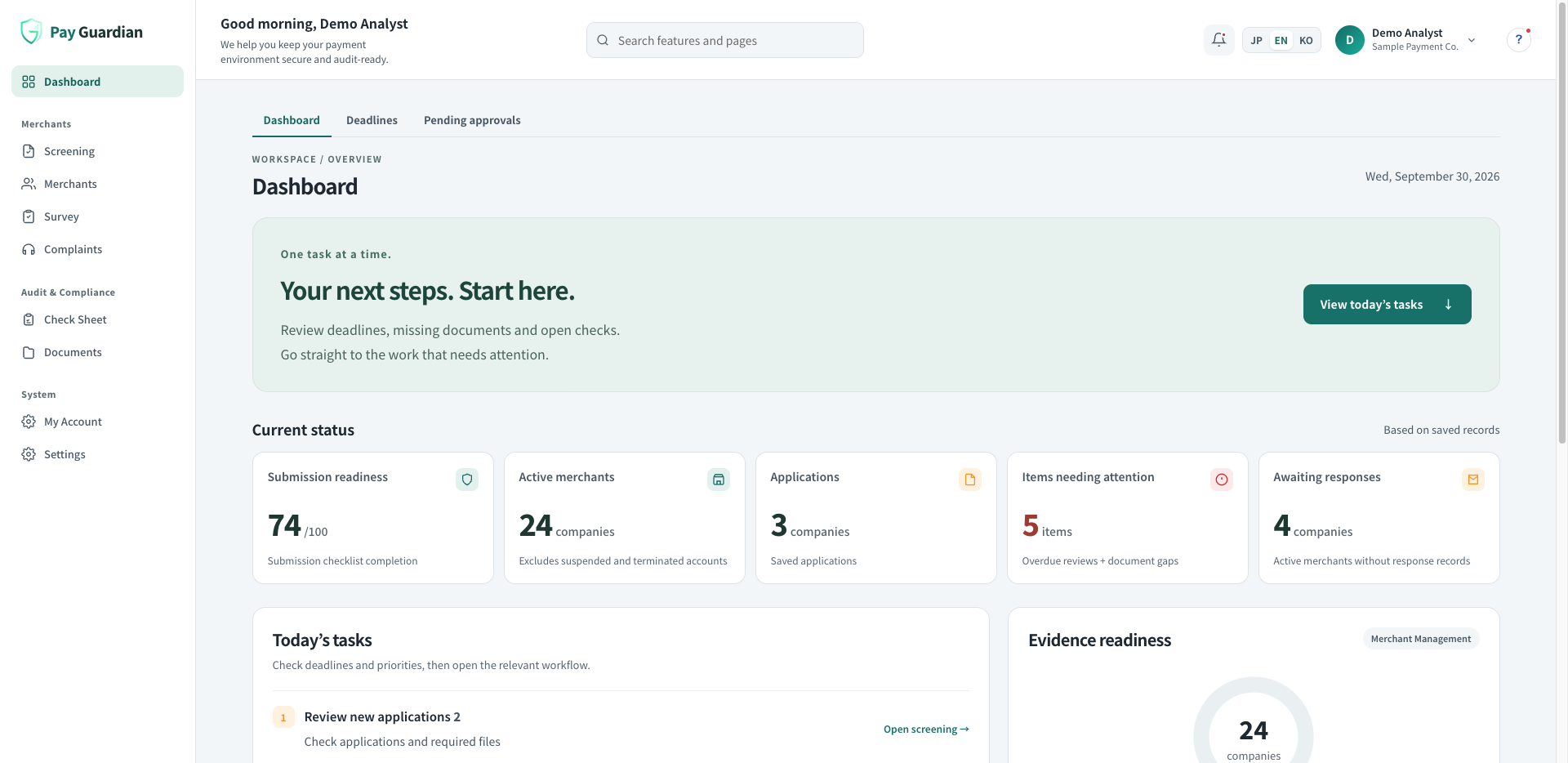Click the Awaiting responses mail icon

(x=1473, y=480)
